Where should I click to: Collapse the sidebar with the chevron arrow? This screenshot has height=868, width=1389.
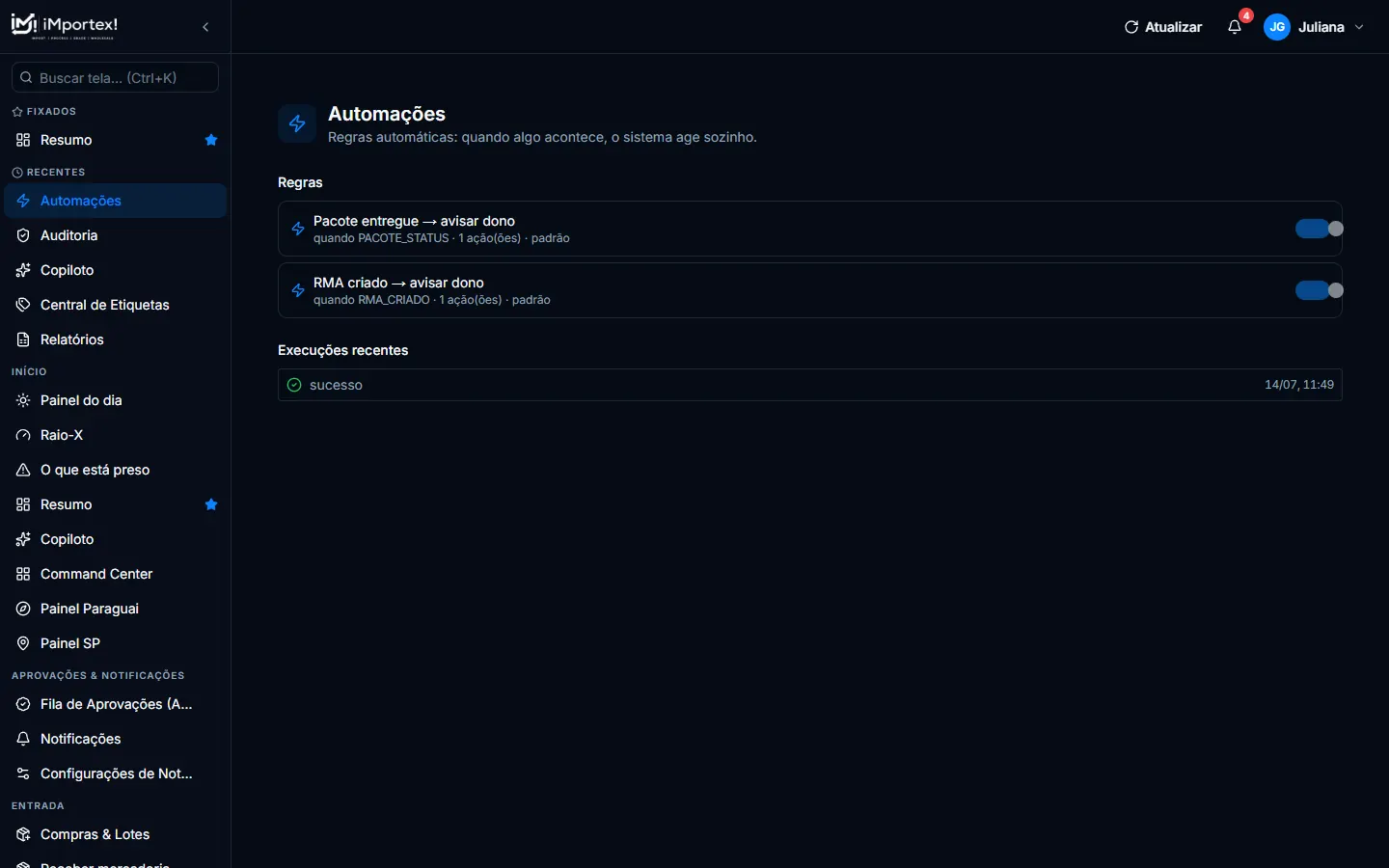point(205,27)
